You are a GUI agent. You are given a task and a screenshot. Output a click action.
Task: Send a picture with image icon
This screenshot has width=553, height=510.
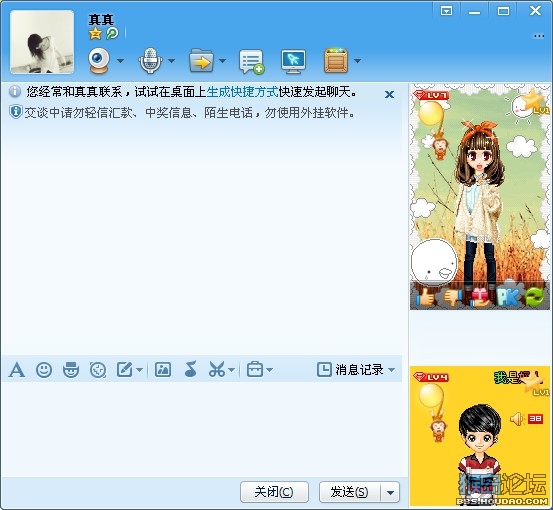(163, 370)
